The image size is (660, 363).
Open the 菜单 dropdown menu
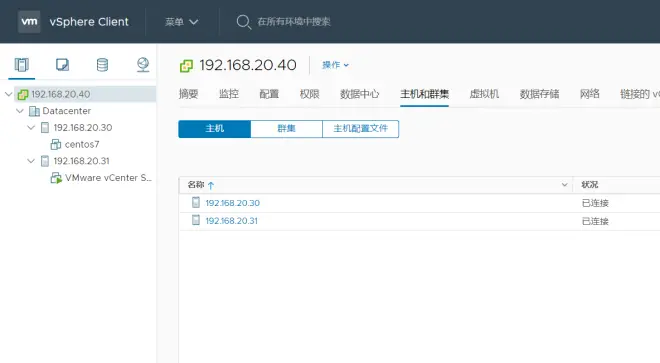(181, 22)
